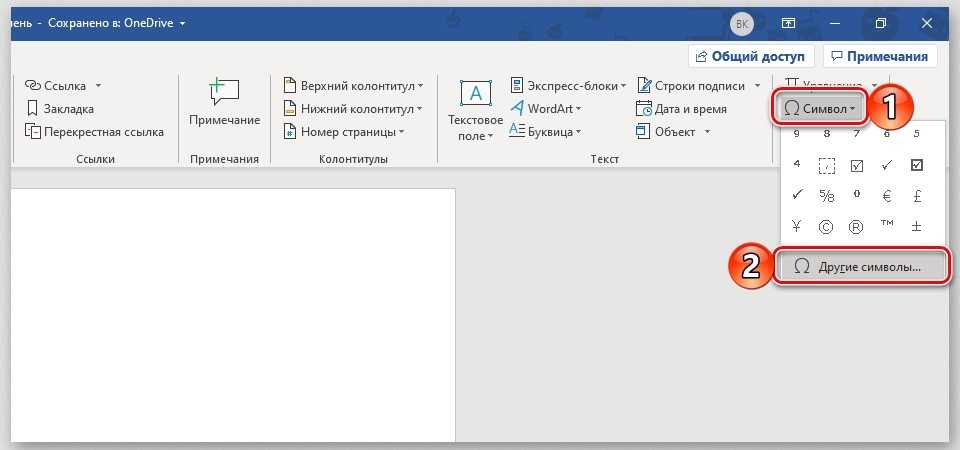Open the Номер страницы dropdown
Screen dimensions: 960x450
[401, 131]
